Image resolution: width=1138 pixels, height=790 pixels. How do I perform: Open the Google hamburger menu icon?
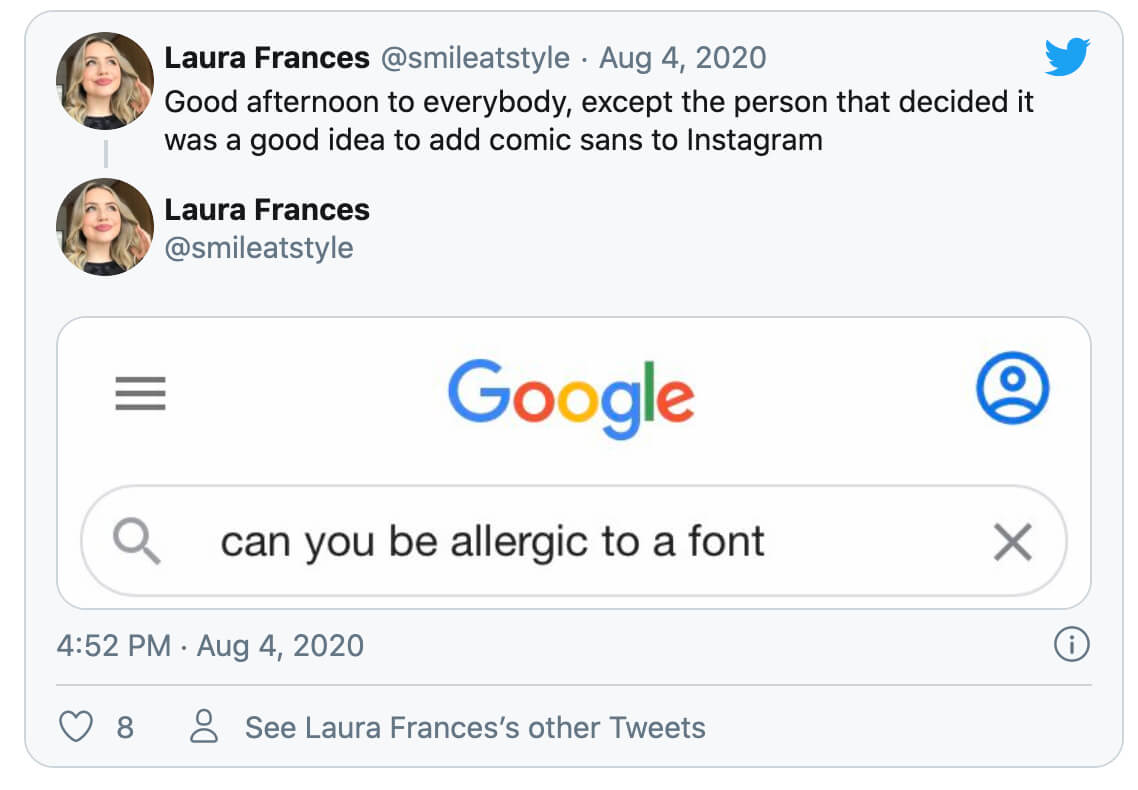[x=140, y=394]
